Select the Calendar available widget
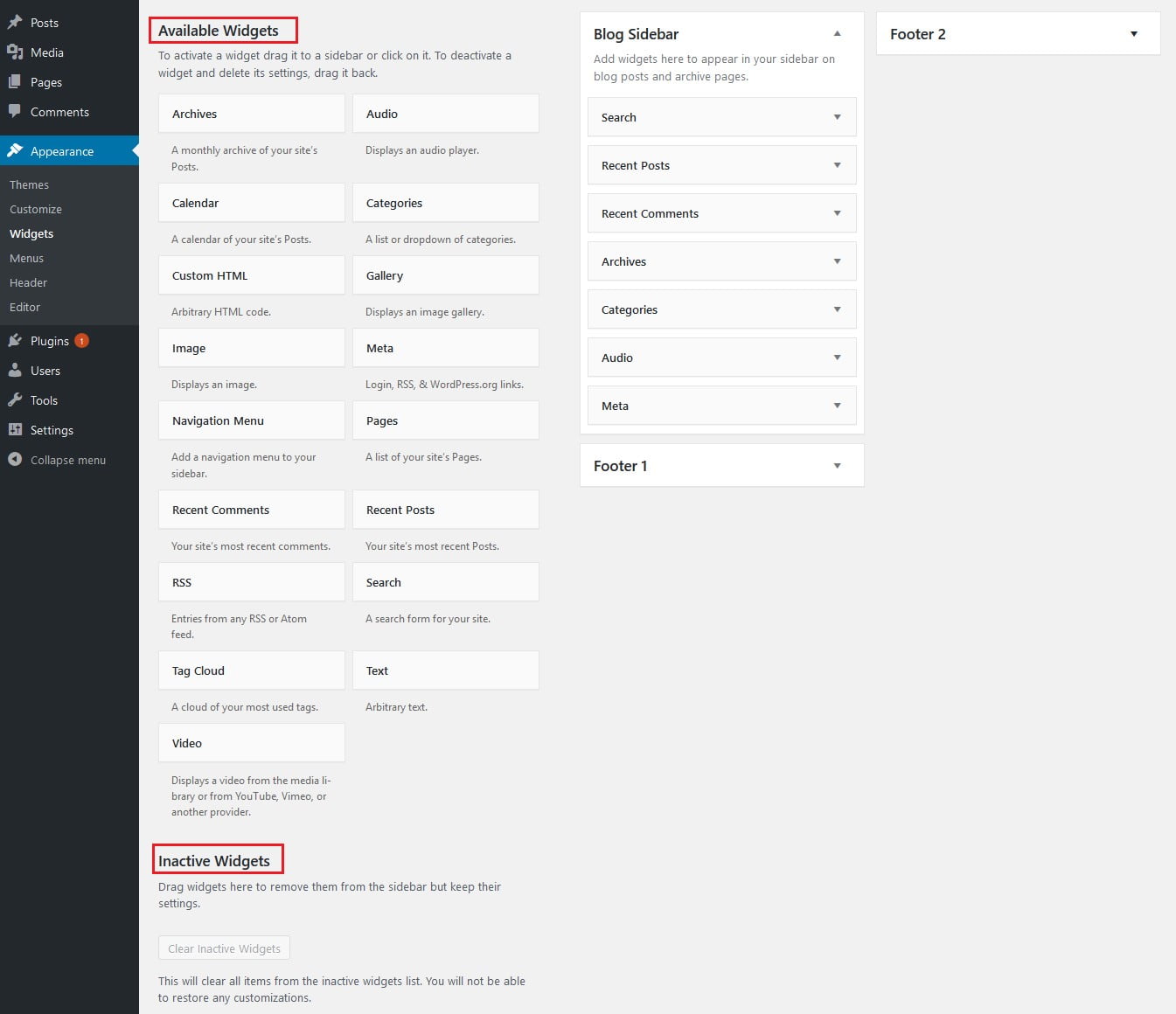This screenshot has width=1176, height=1014. click(x=252, y=203)
